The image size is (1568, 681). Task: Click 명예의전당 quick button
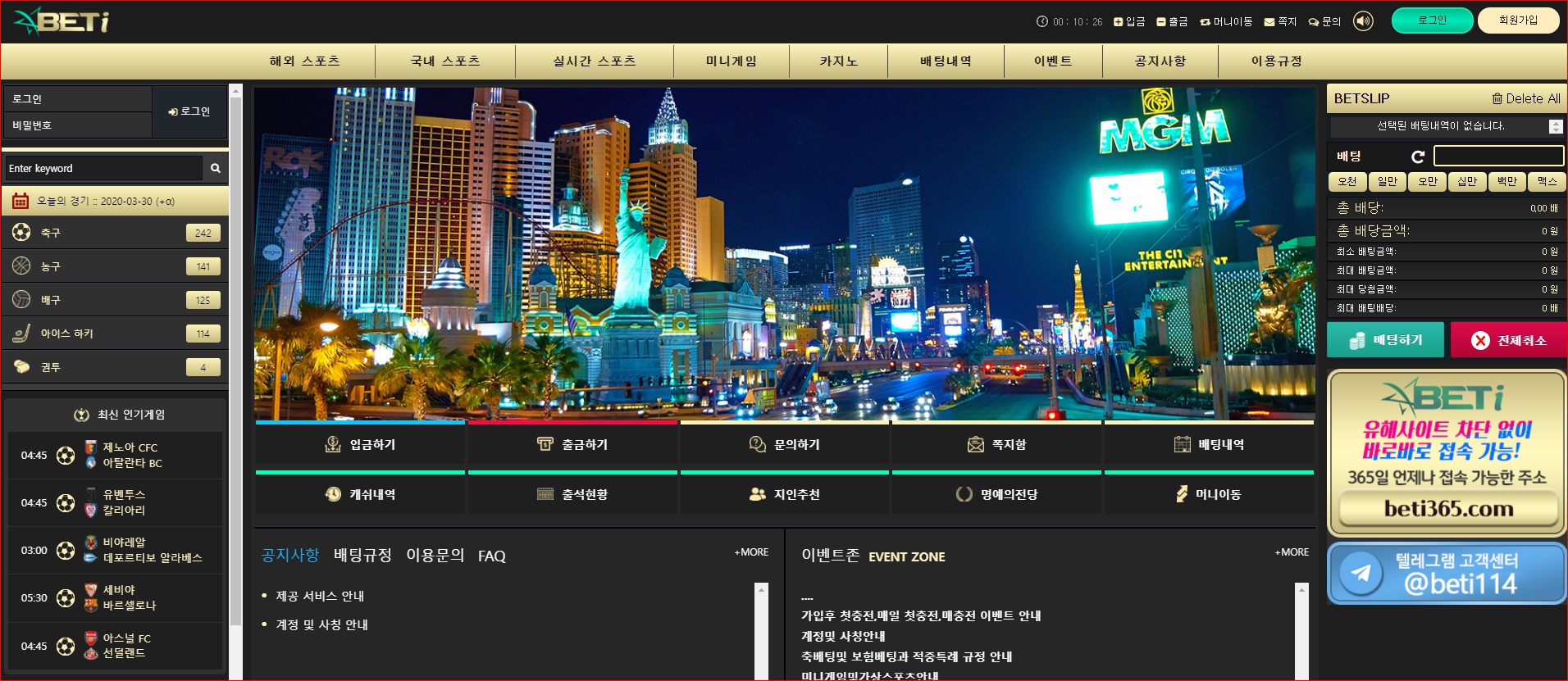(996, 493)
